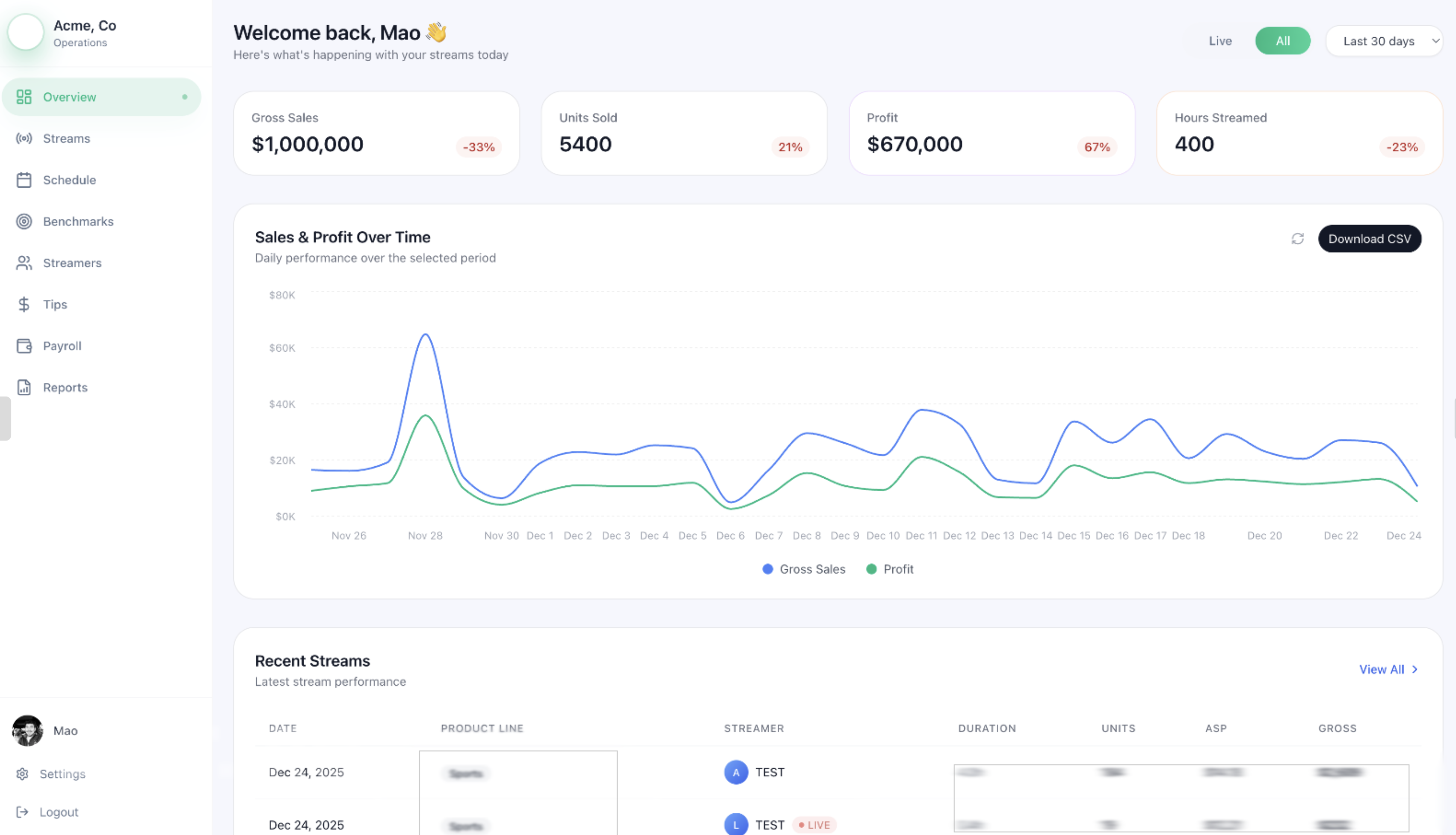Image resolution: width=1456 pixels, height=835 pixels.
Task: Click the Payroll wallet icon
Action: click(x=24, y=346)
